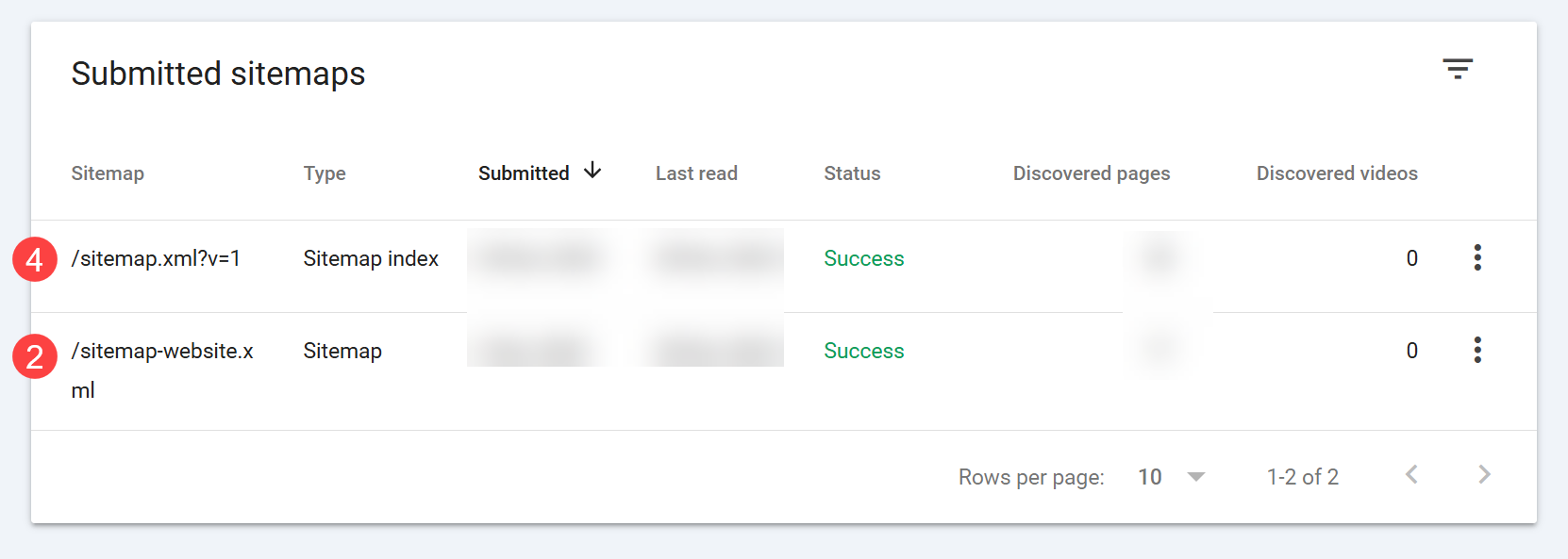Click the Discovered videos column header
The width and height of the screenshot is (1568, 559).
(1337, 173)
